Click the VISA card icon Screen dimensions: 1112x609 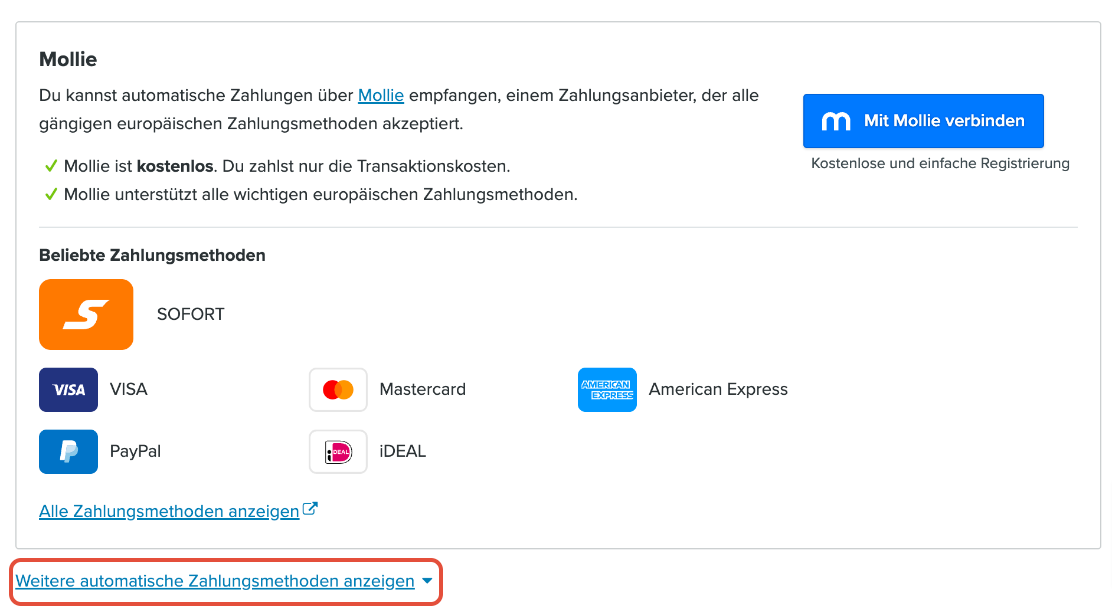coord(68,390)
